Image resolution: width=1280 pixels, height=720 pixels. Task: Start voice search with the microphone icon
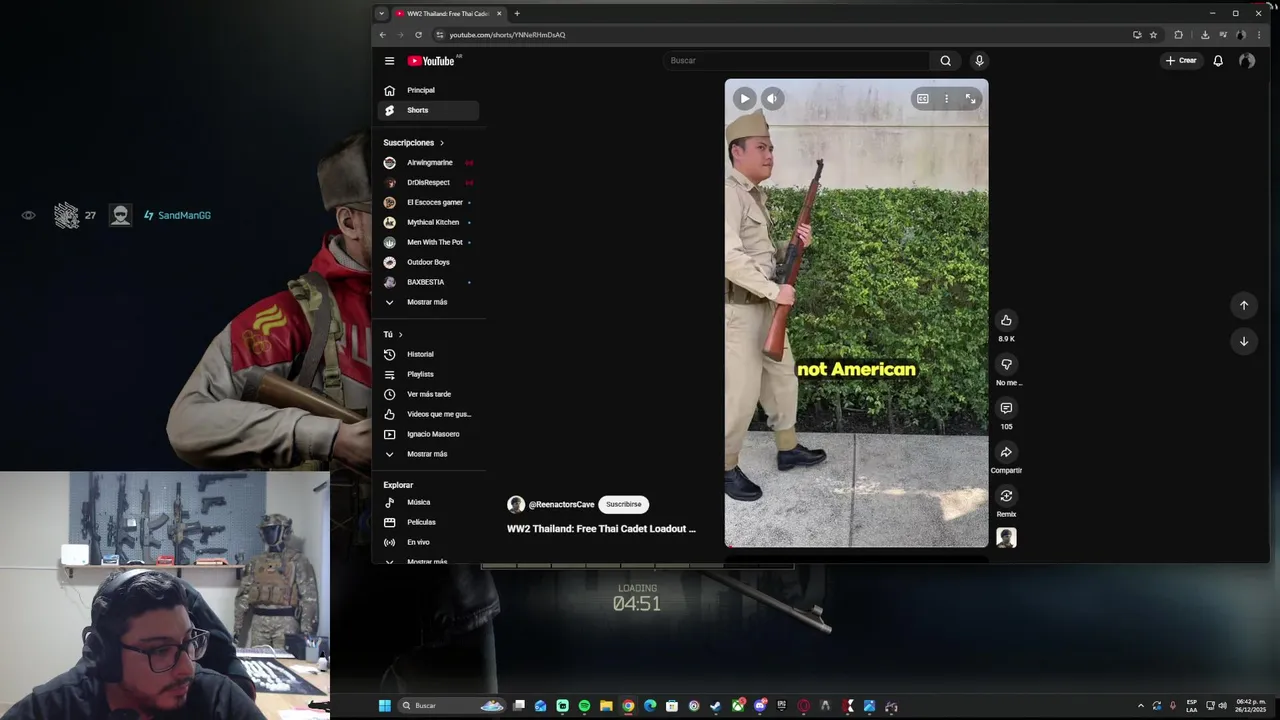click(x=979, y=61)
